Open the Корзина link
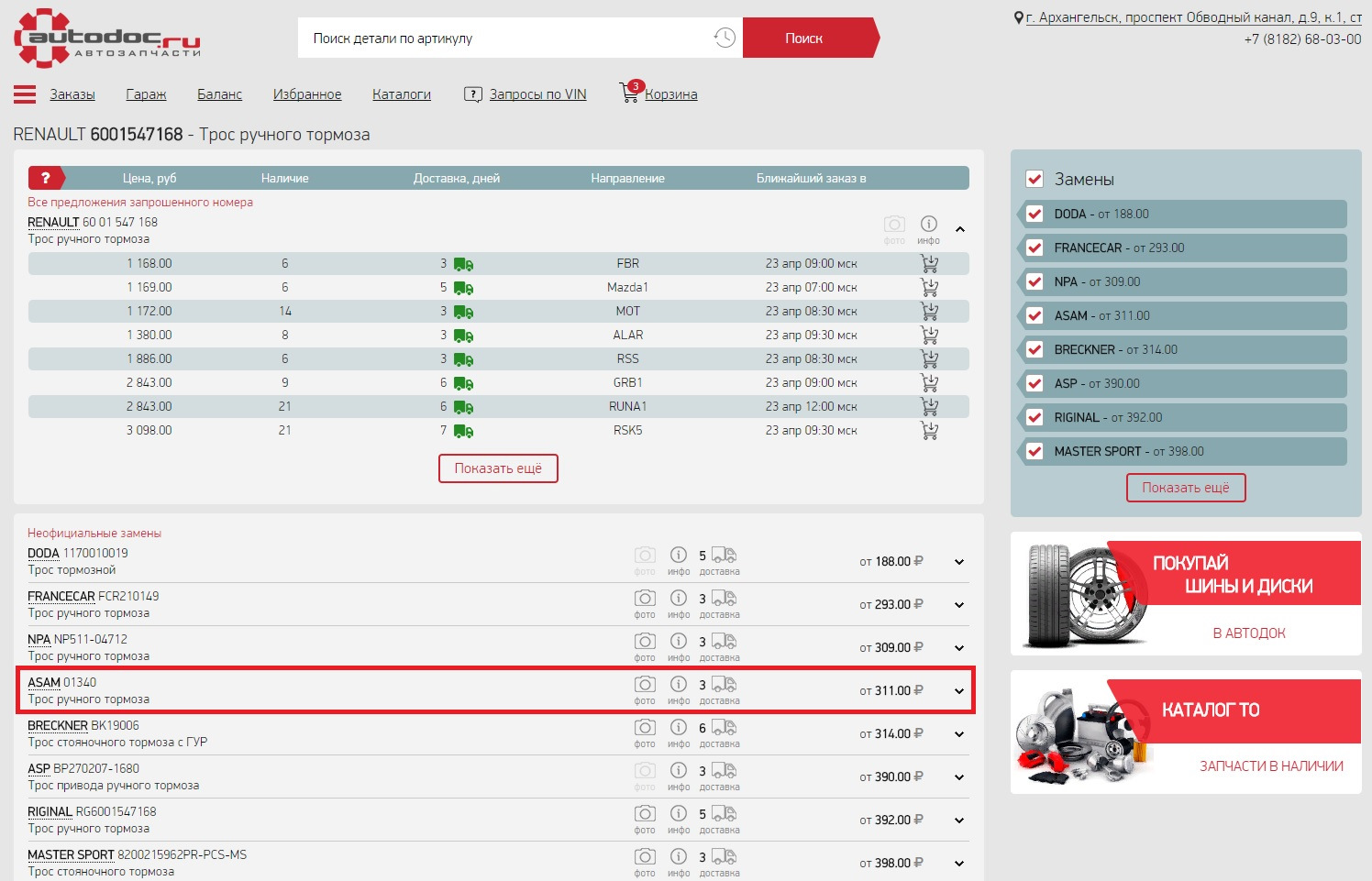The width and height of the screenshot is (1372, 881). 671,94
